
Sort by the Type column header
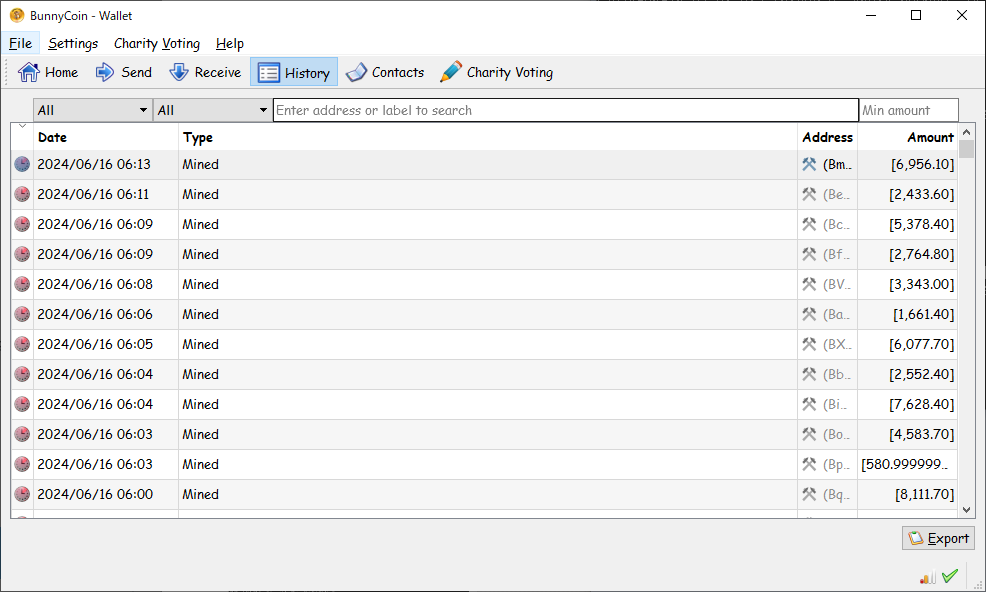(488, 137)
